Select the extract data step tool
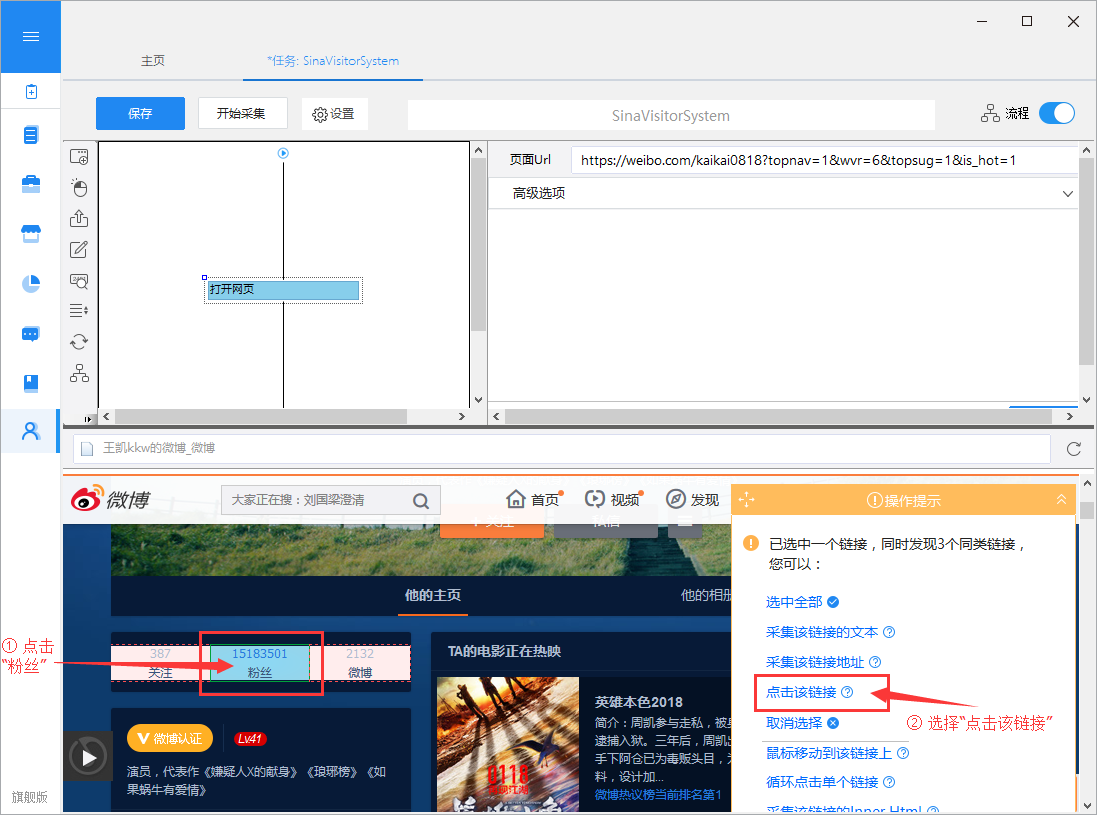The image size is (1097, 815). click(x=79, y=218)
